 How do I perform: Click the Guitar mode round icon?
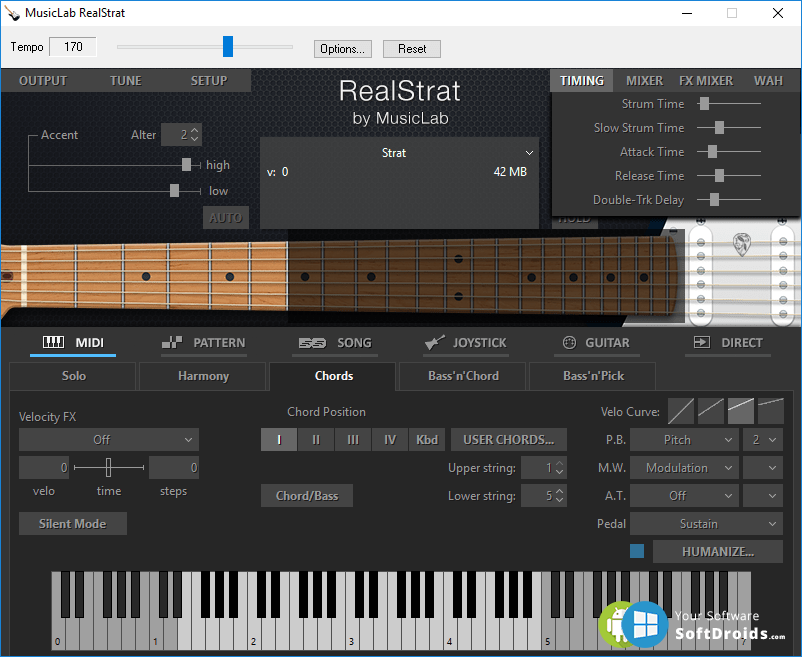(569, 343)
